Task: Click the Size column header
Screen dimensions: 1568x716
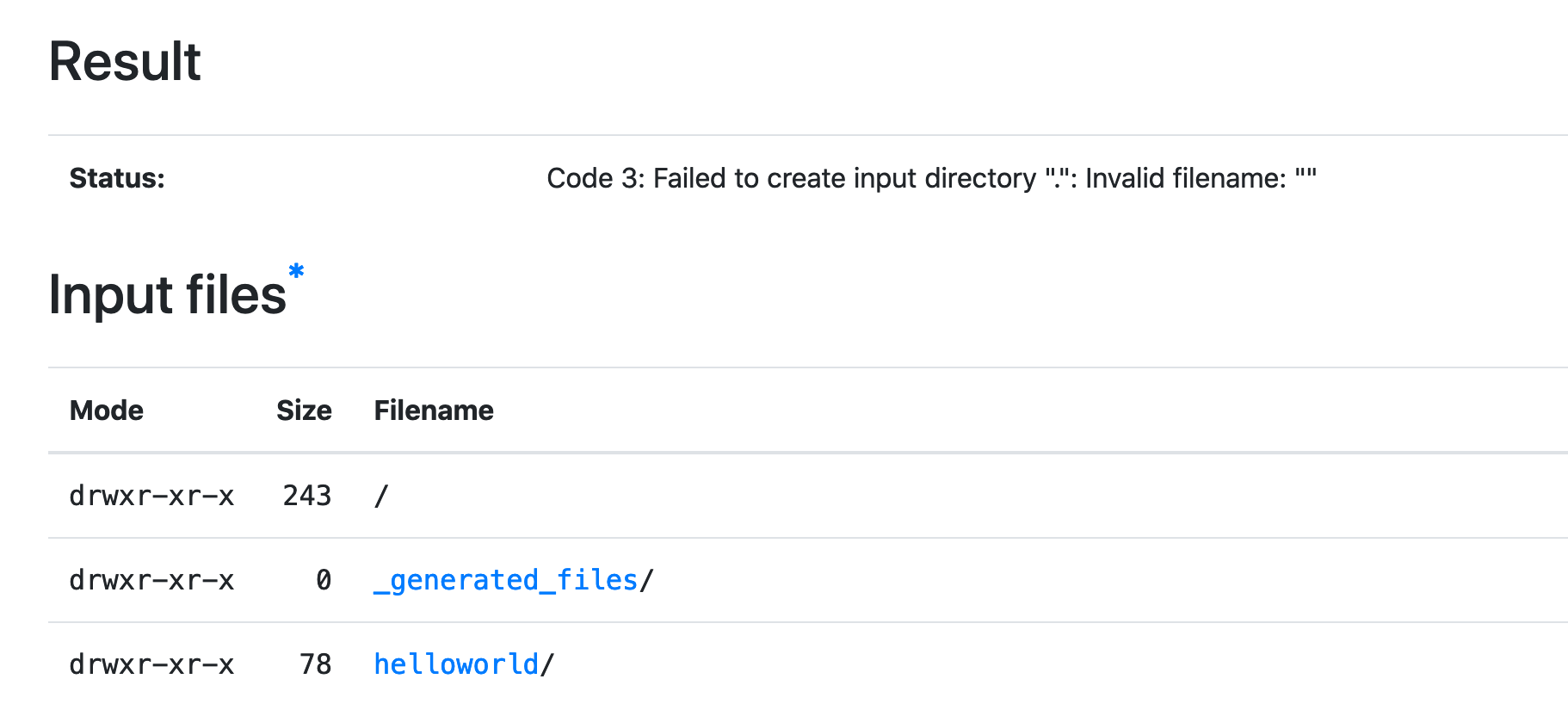Action: click(x=305, y=410)
